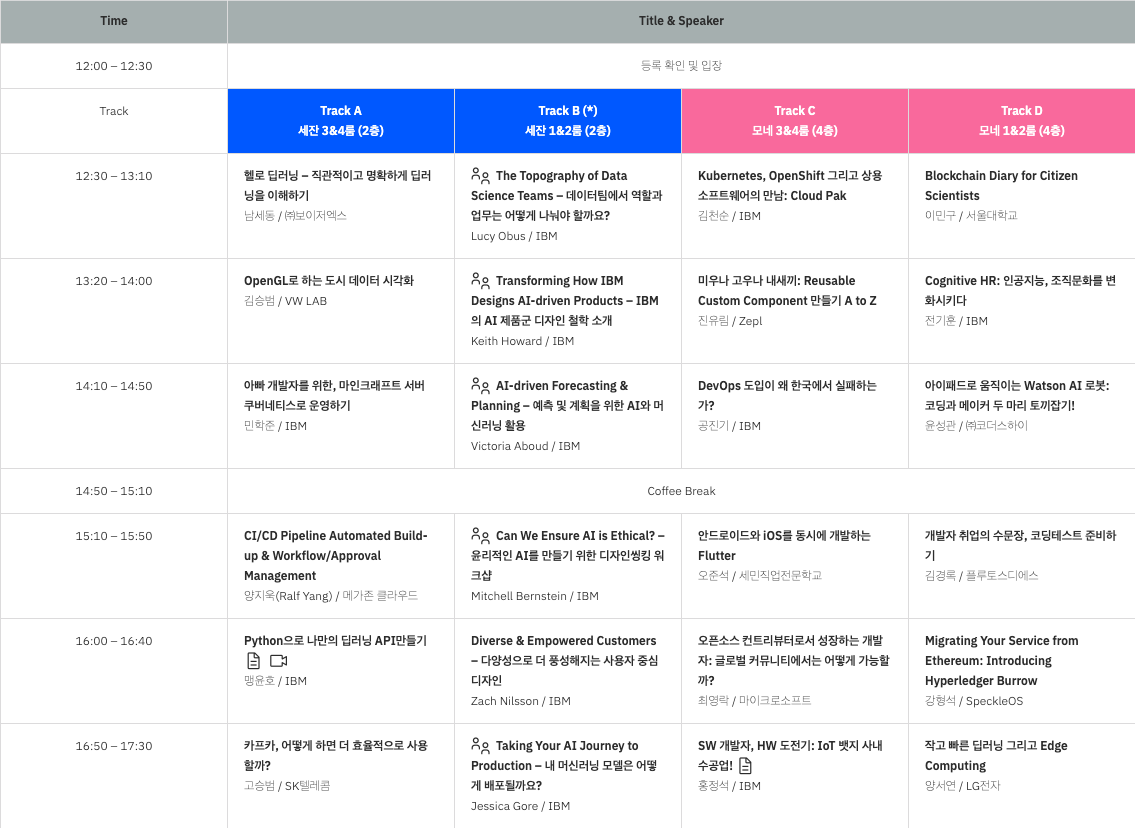The width and height of the screenshot is (1135, 828).
Task: Click speaker 진유림 / Zepl
Action: pyautogui.click(x=730, y=321)
